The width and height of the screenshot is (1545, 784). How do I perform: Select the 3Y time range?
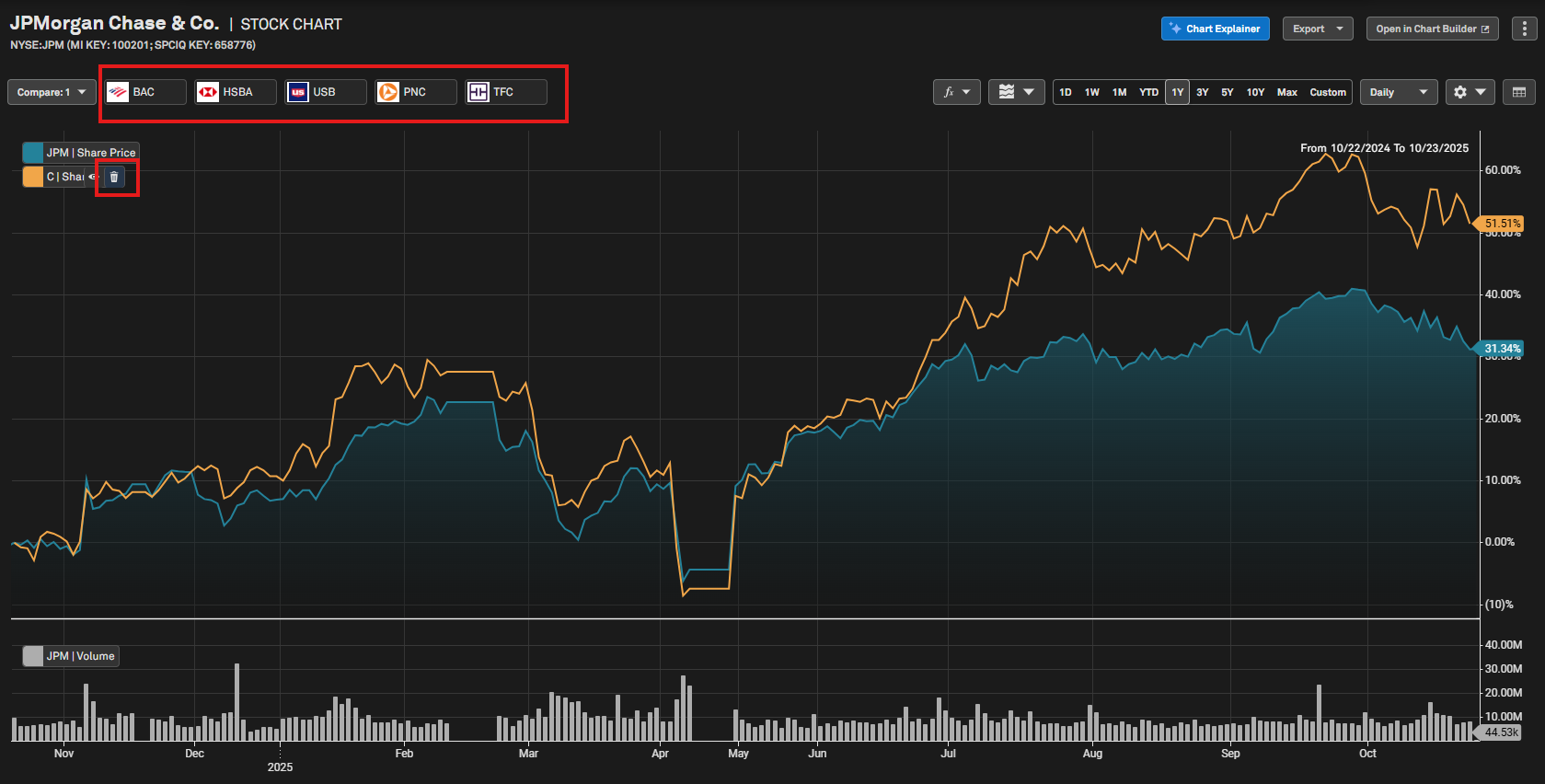click(x=1203, y=92)
